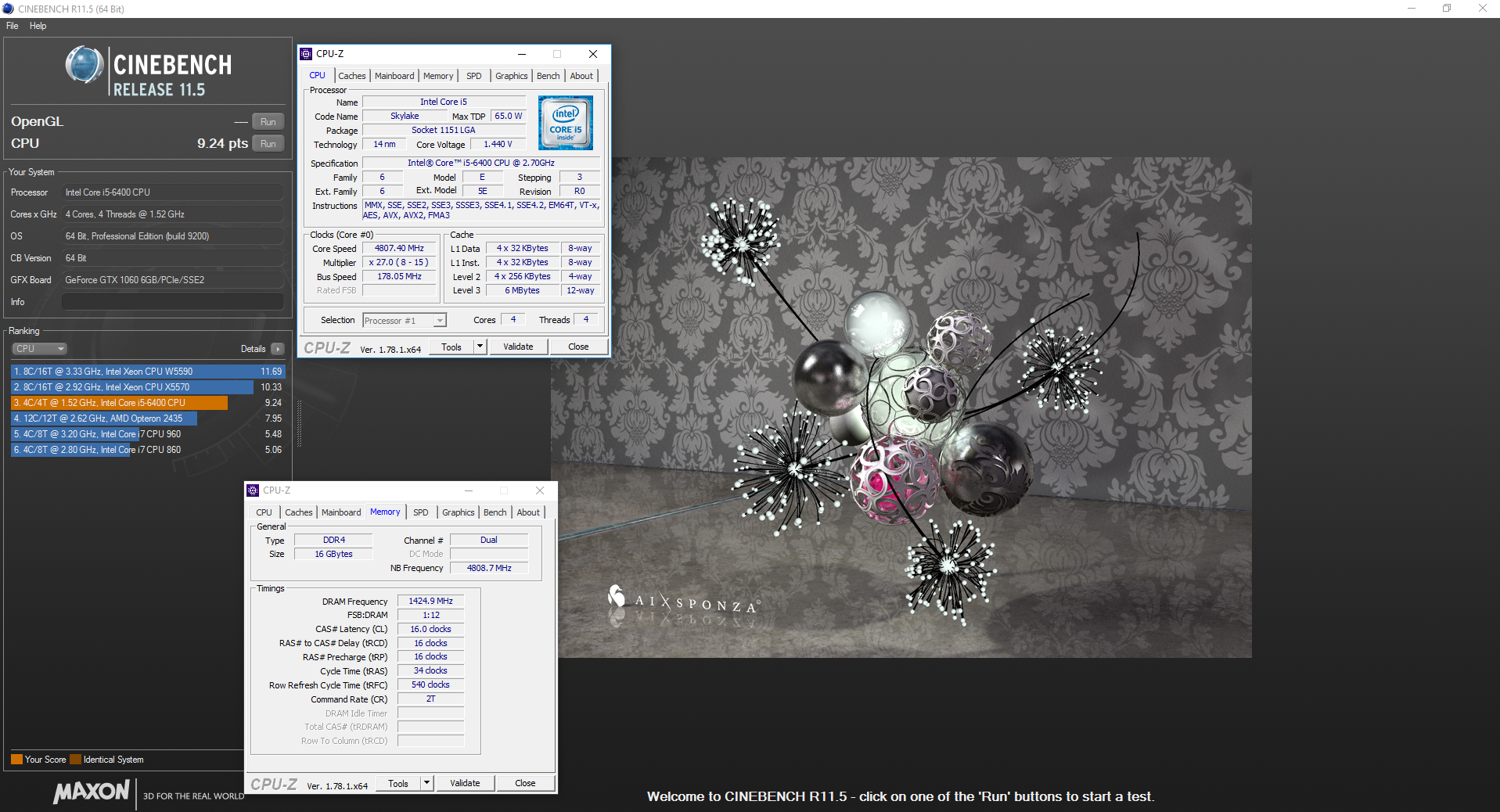
Task: Open the Bench tab in upper CPU-Z window
Action: 549,76
